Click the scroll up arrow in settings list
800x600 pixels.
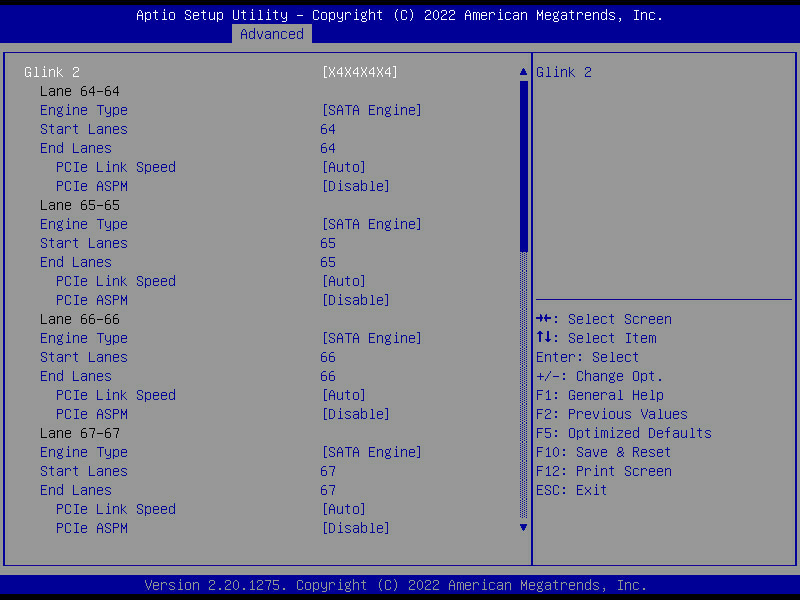pos(522,72)
